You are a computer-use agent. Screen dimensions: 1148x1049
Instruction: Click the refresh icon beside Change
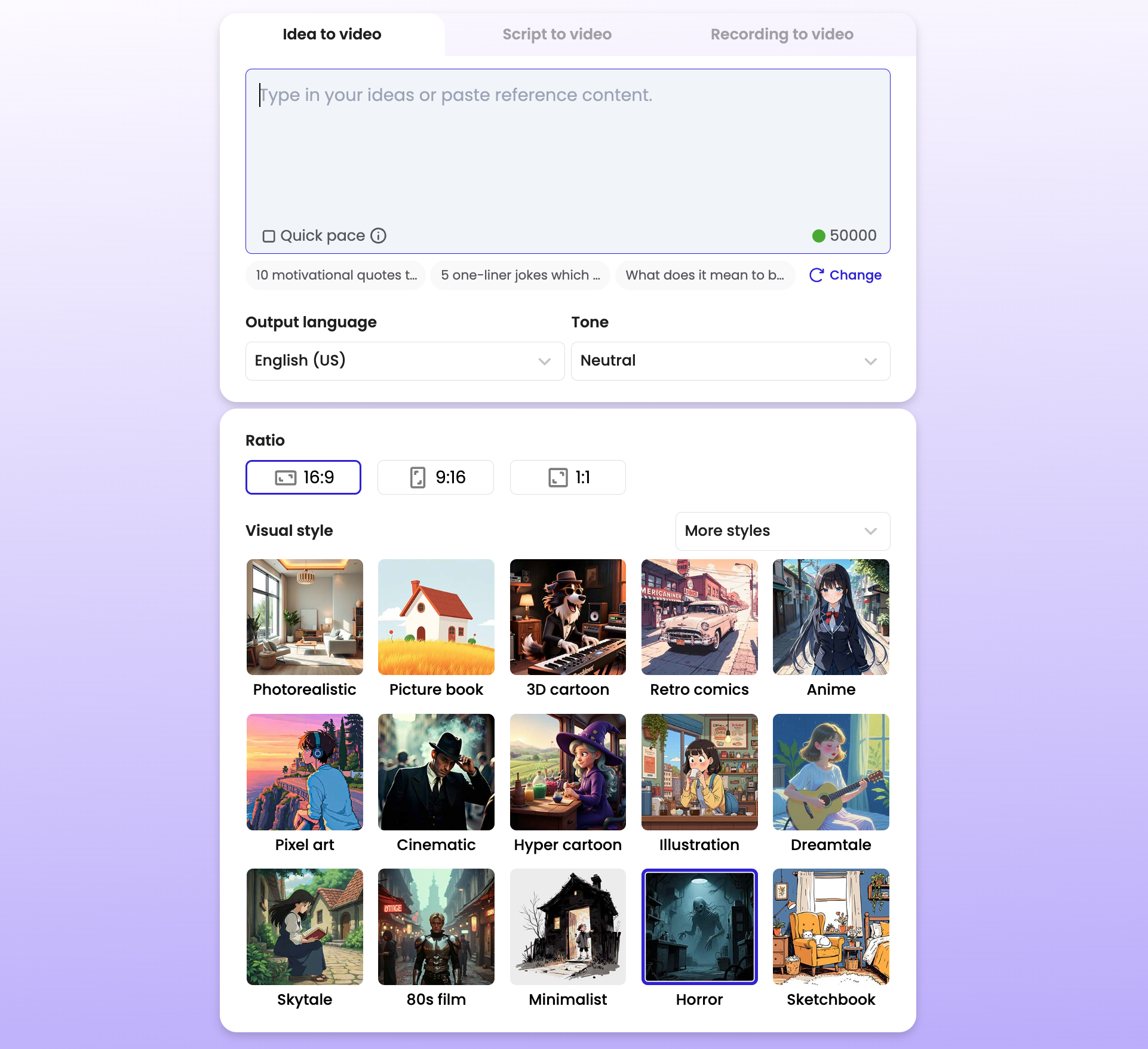(816, 275)
